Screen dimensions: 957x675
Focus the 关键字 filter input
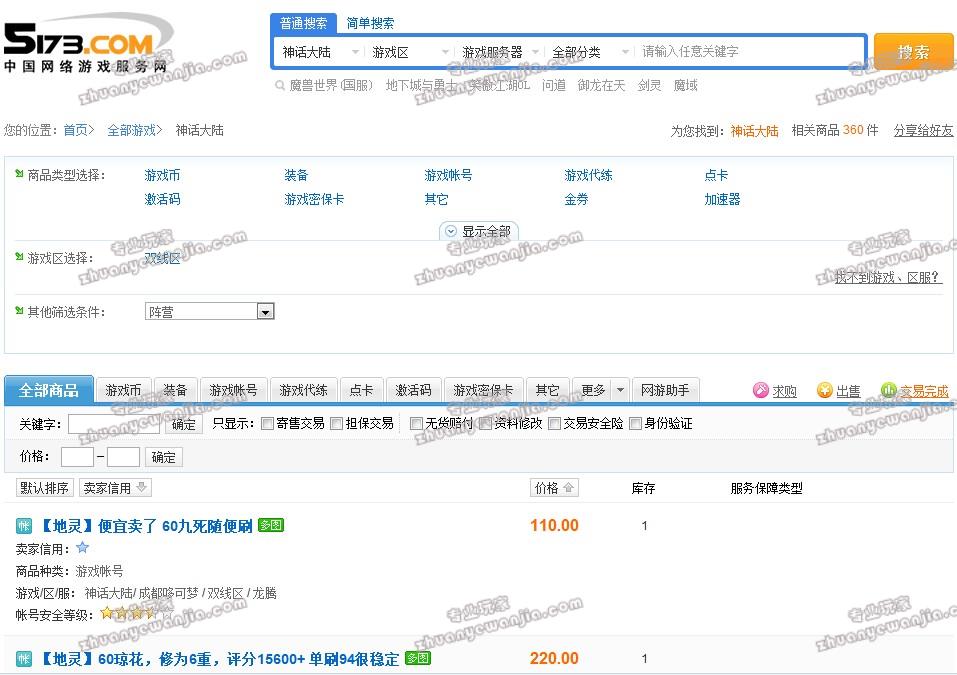(114, 424)
